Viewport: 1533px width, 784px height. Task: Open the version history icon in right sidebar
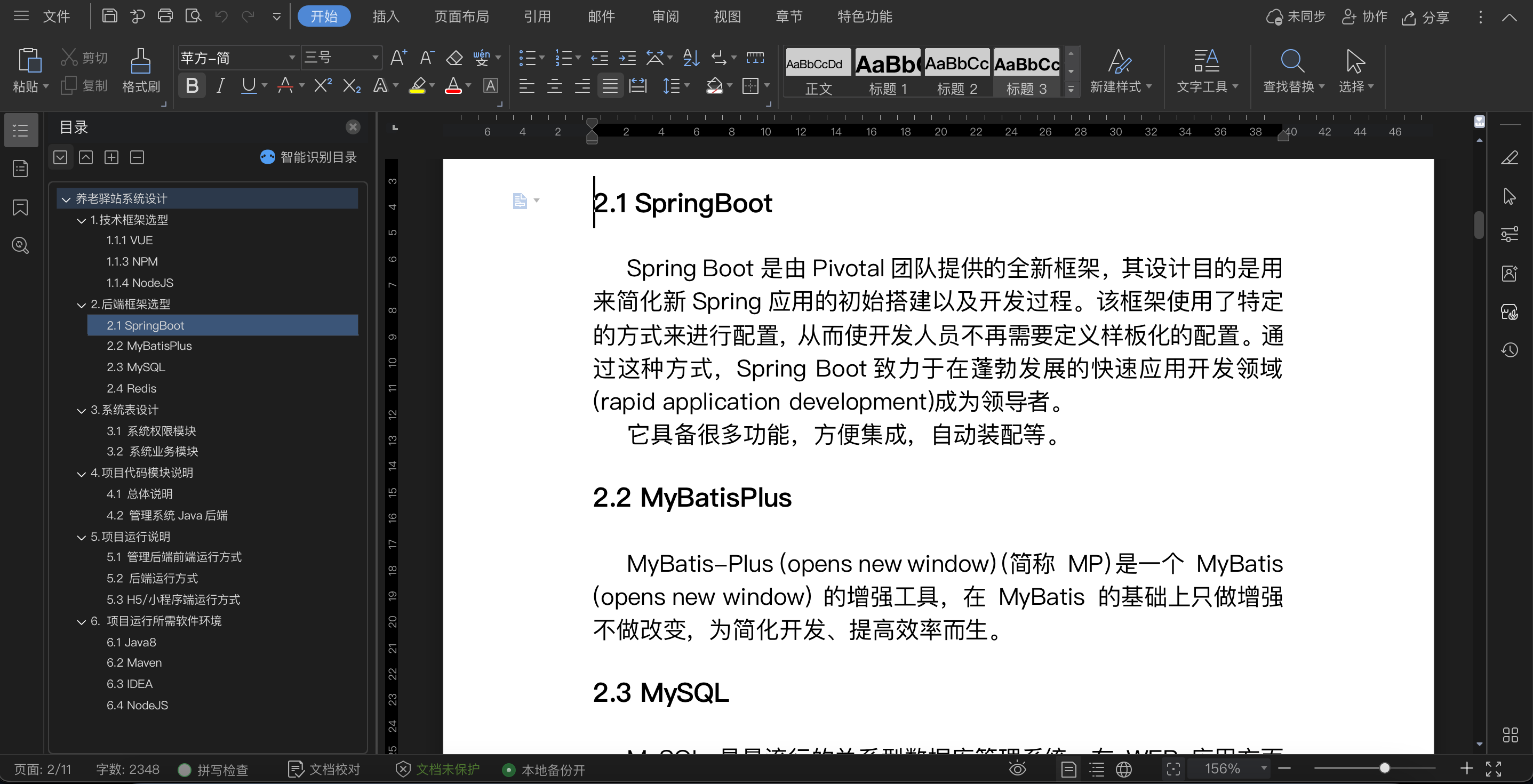[x=1511, y=350]
